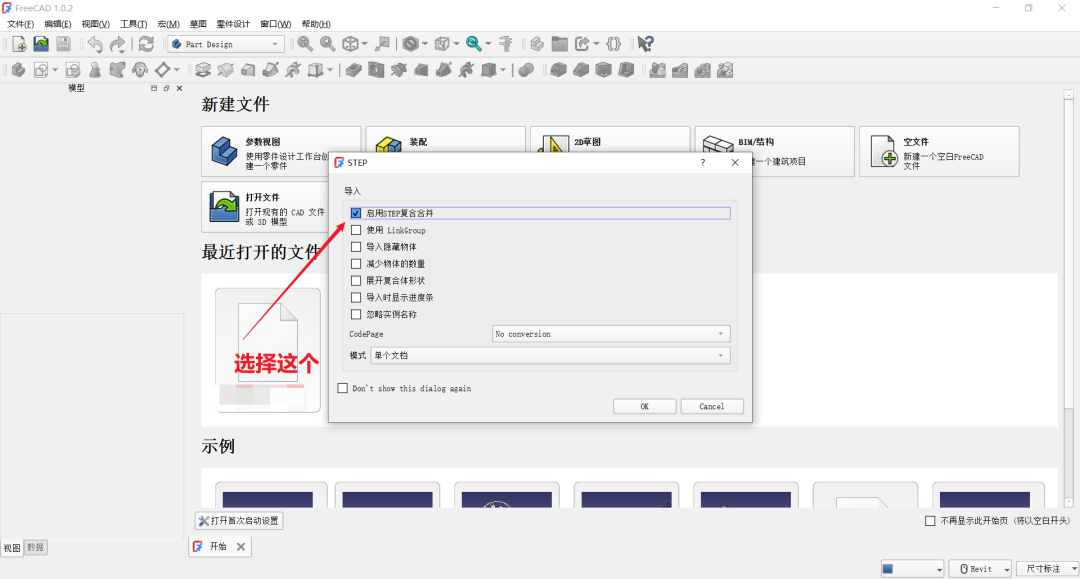The height and width of the screenshot is (579, 1080).
Task: Click the Refresh recompute icon
Action: (x=146, y=44)
